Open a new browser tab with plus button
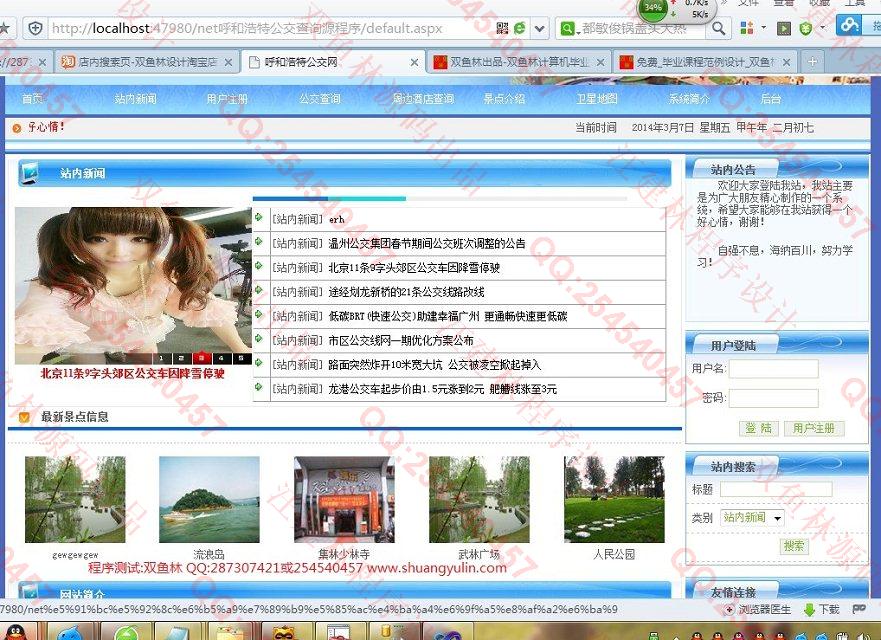The width and height of the screenshot is (881, 640). click(812, 61)
